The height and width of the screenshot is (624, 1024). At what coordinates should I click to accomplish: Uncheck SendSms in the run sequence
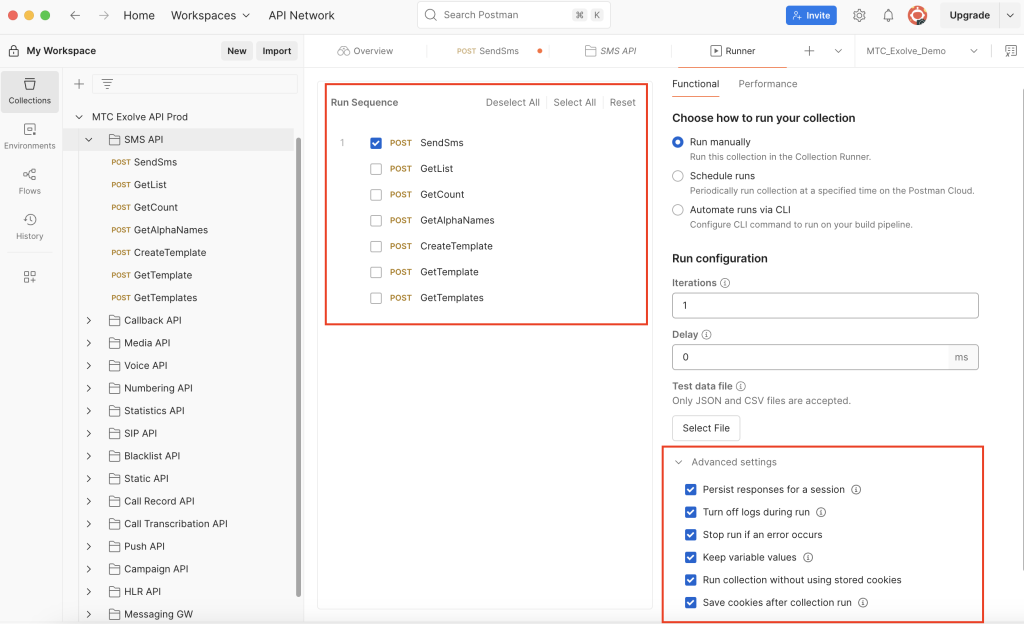tap(376, 143)
